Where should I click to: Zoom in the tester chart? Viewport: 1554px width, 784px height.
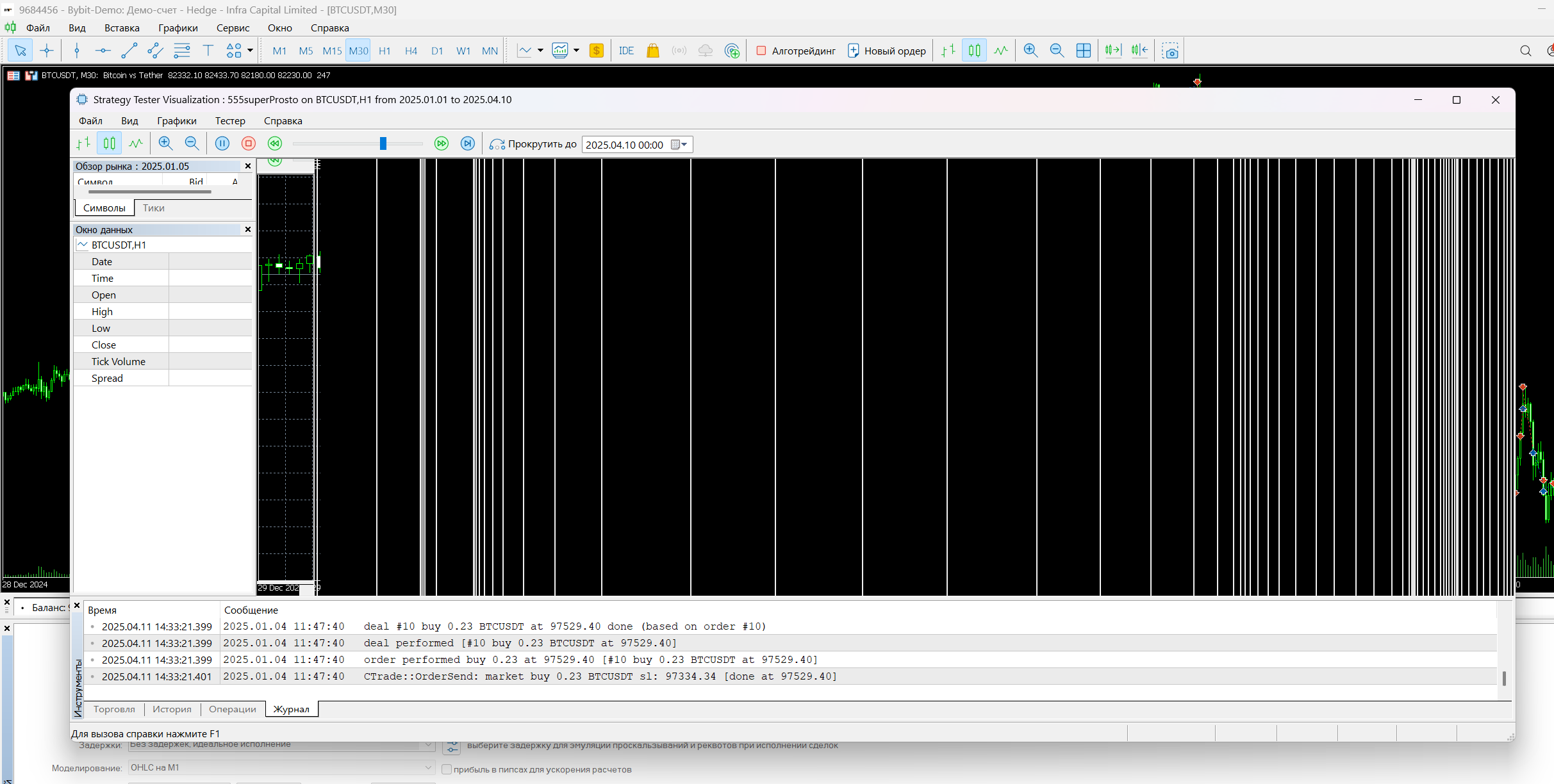[165, 144]
